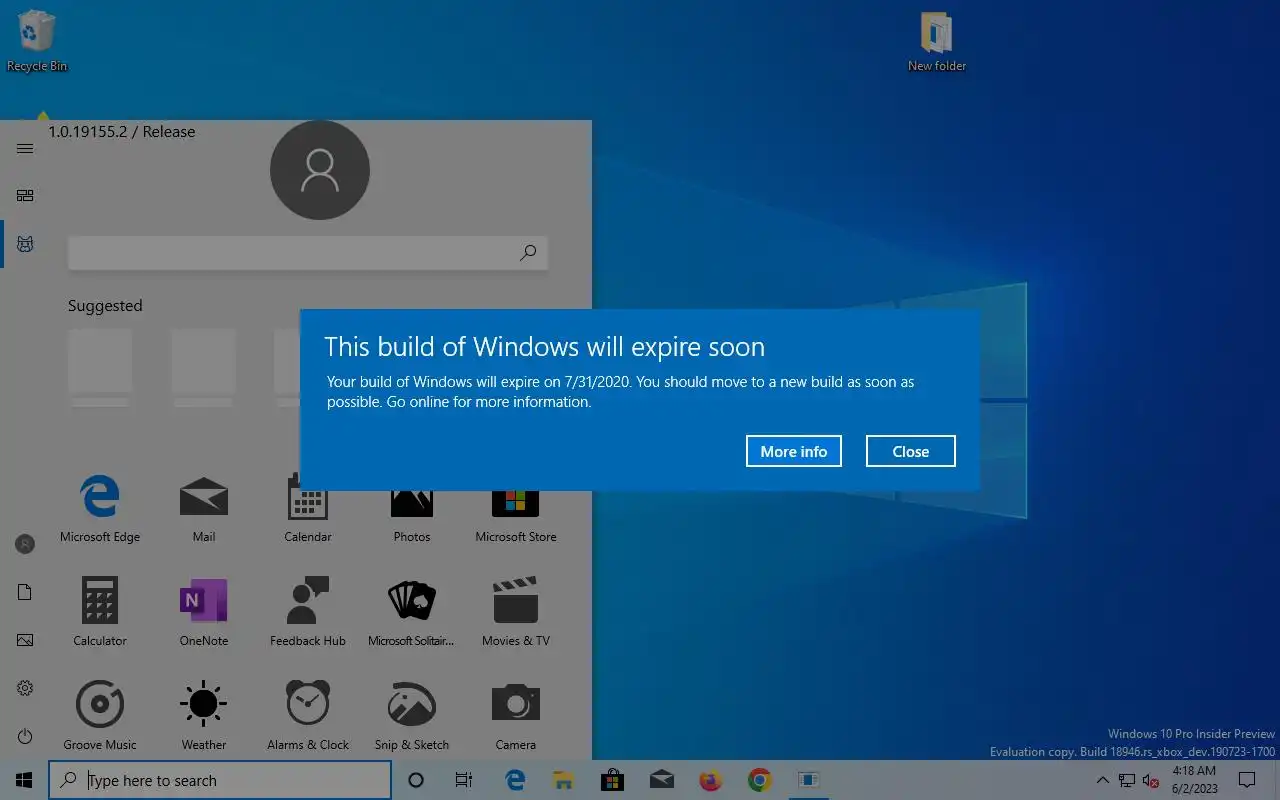Click the magnifier icon in Start search field
The width and height of the screenshot is (1280, 800).
[528, 253]
